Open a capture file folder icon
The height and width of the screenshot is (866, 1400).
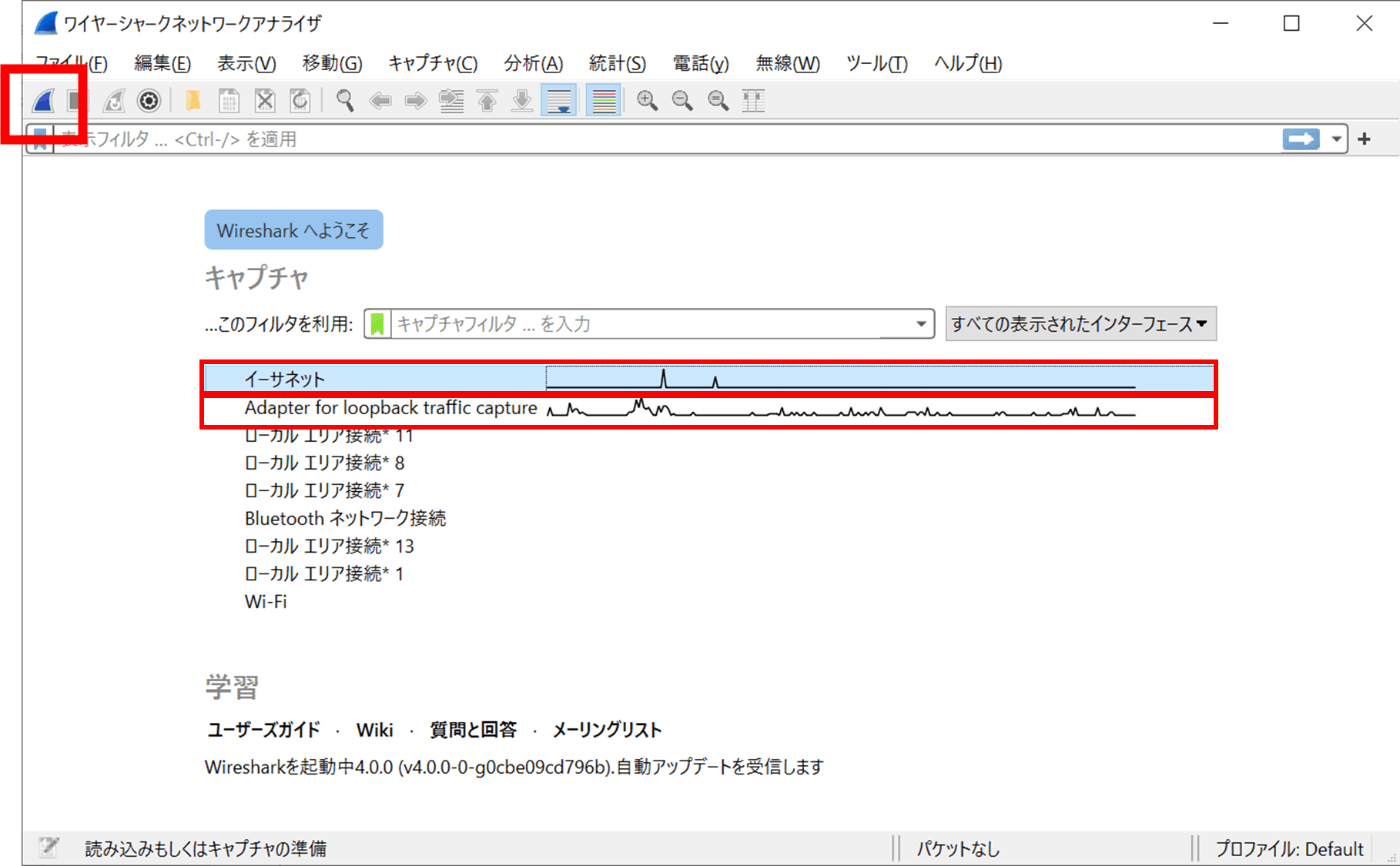coord(193,100)
